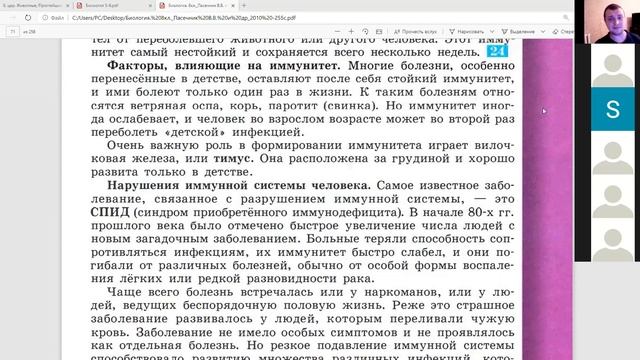Close the first browser tab
This screenshot has width=640, height=360.
pyautogui.click(x=67, y=6)
